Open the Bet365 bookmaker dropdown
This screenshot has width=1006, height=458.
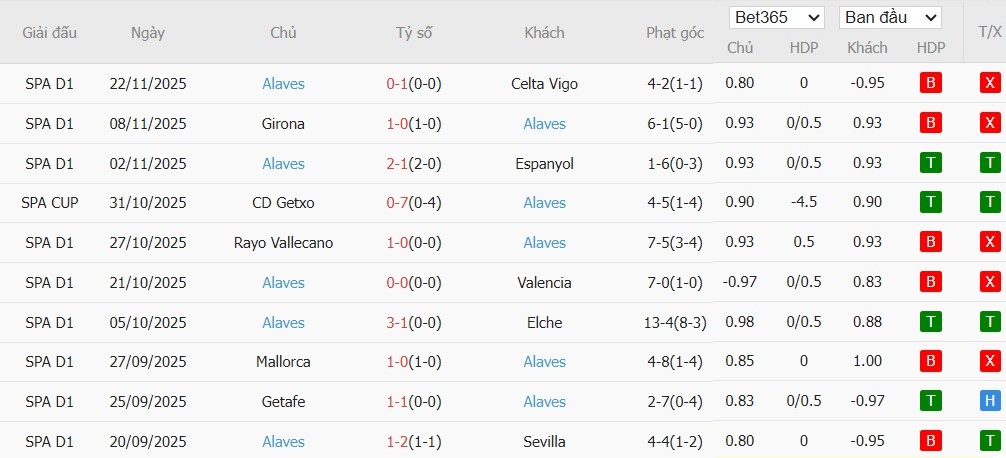tap(777, 18)
